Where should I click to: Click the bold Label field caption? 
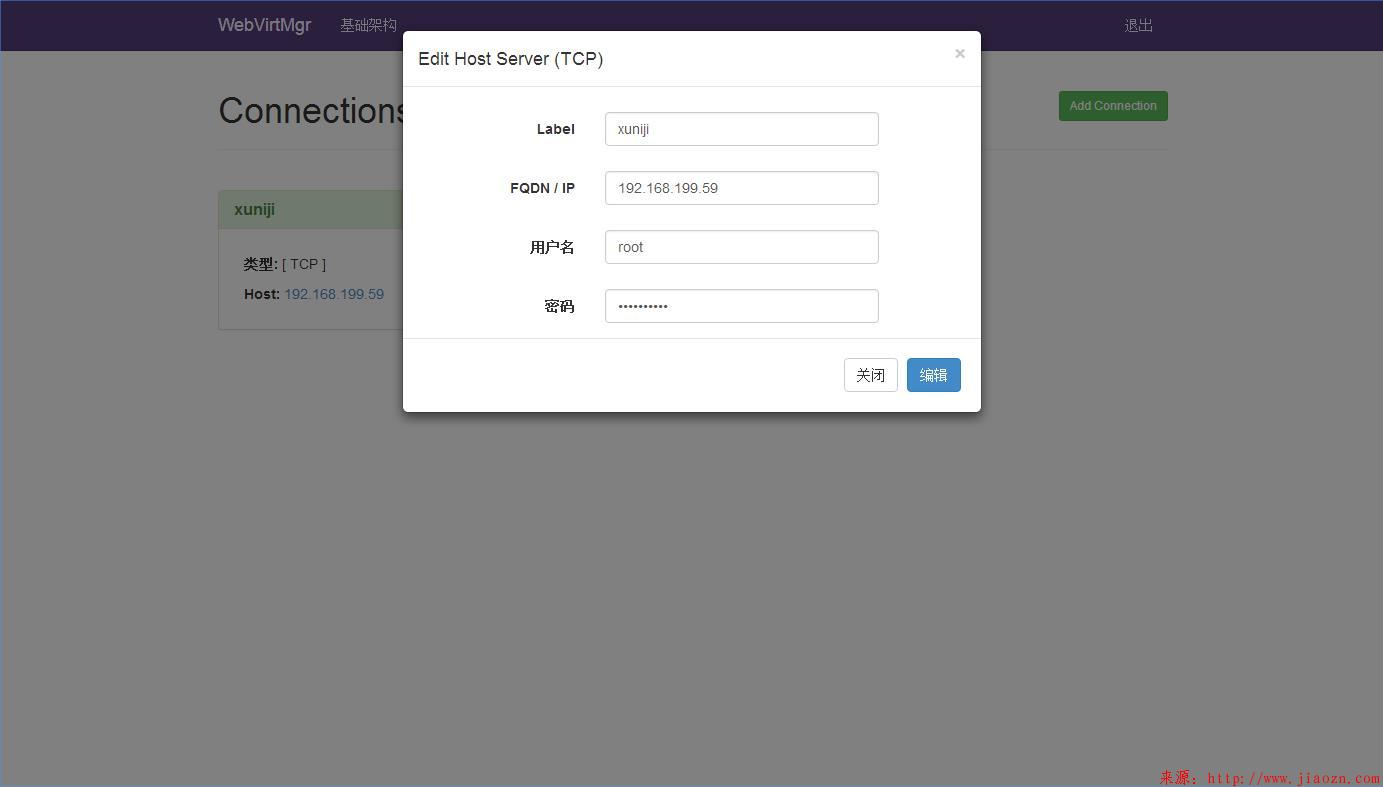coord(555,129)
